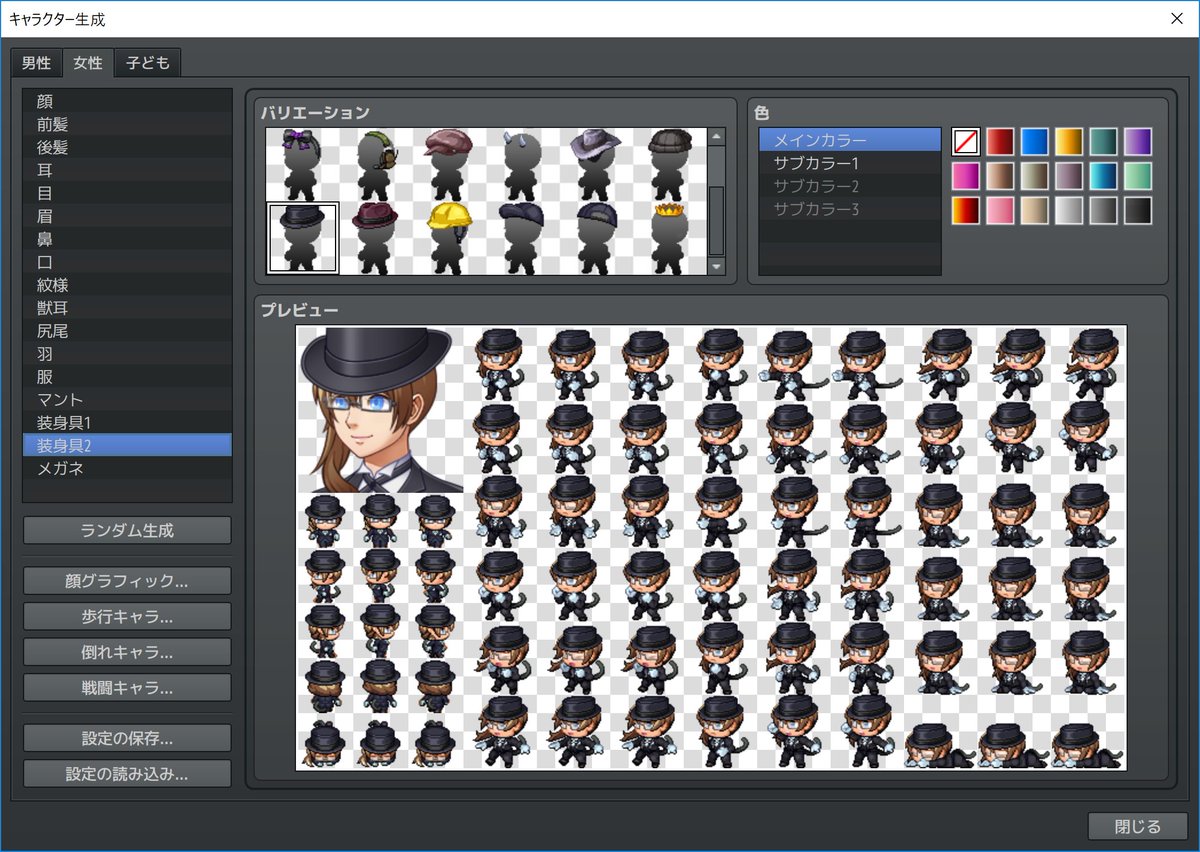
Task: Choose the beige color swatch
Action: (x=1034, y=210)
